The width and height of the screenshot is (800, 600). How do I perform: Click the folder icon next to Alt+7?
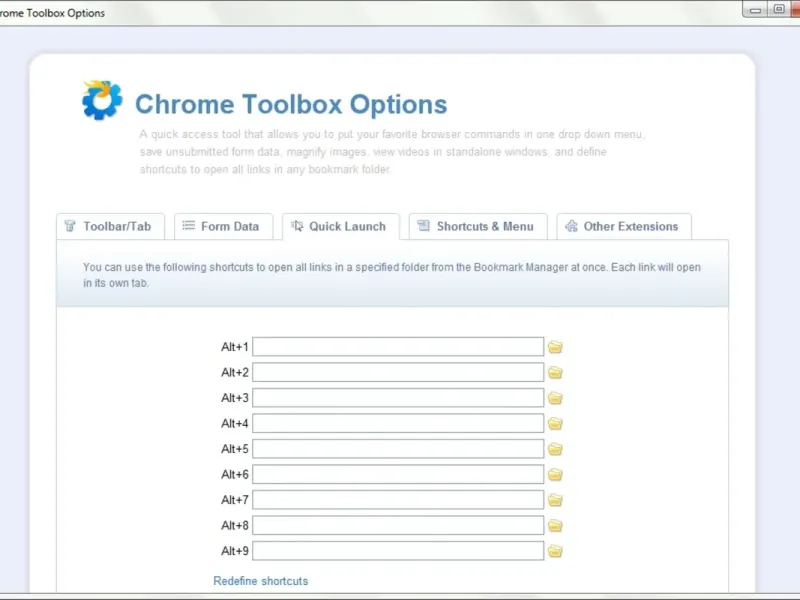pos(555,500)
